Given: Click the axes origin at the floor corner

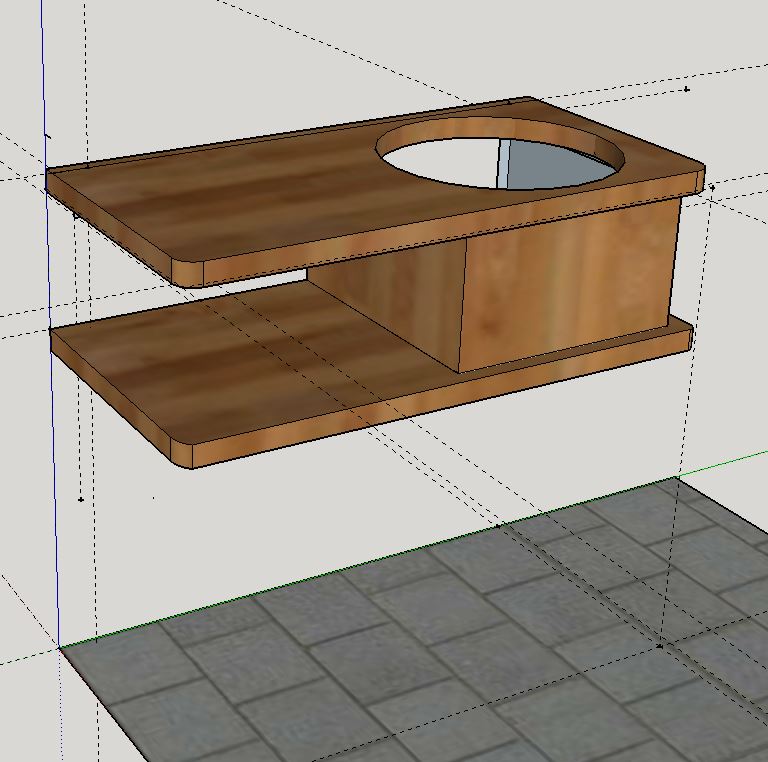Looking at the screenshot, I should pos(59,647).
